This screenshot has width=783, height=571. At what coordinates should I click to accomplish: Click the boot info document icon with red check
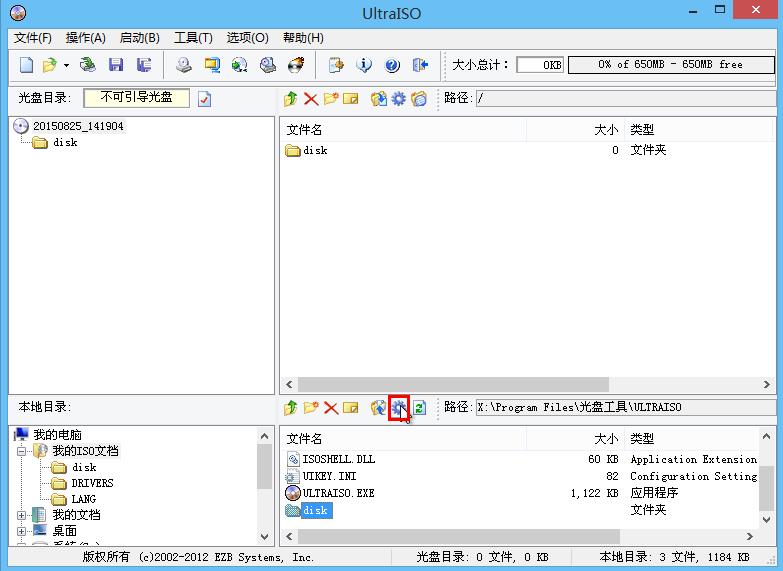click(x=204, y=99)
